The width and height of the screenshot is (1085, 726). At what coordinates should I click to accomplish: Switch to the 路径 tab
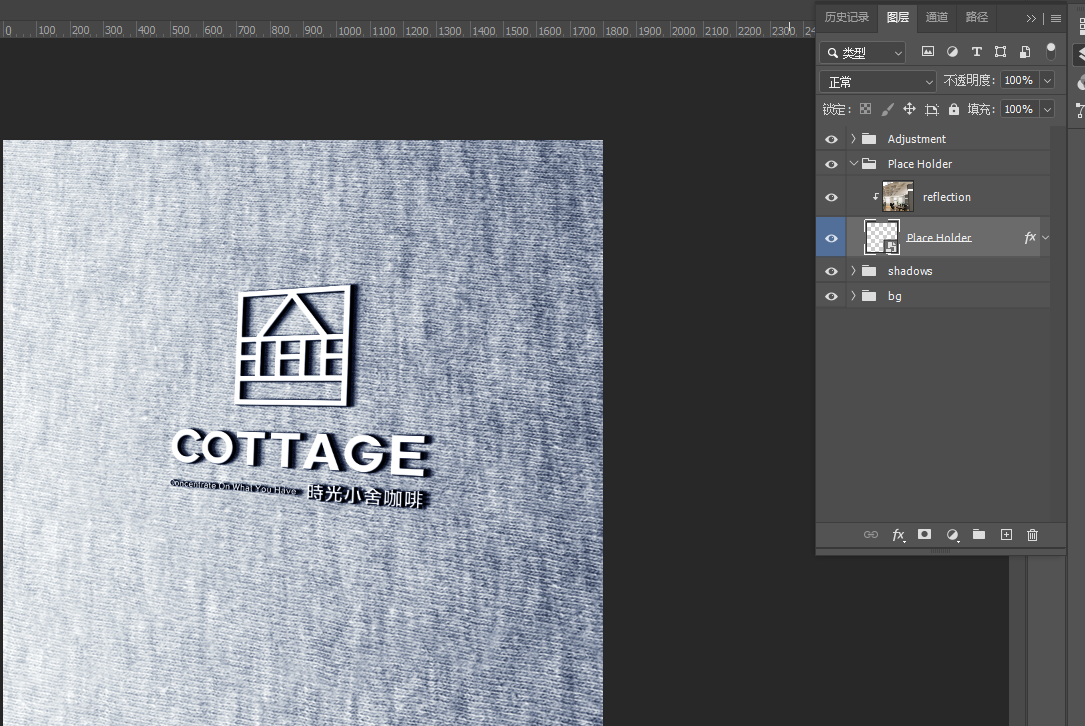click(976, 17)
